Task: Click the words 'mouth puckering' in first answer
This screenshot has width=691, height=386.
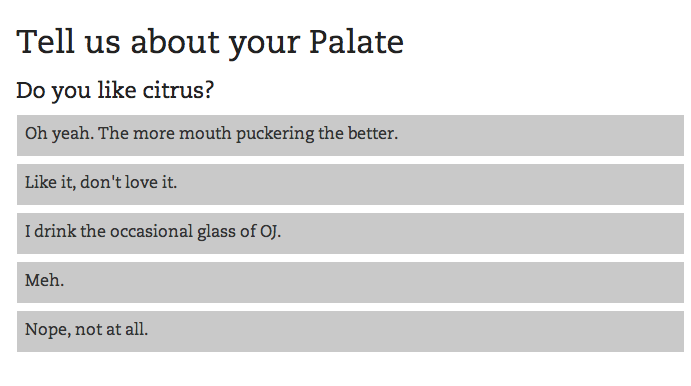Action: [246, 134]
